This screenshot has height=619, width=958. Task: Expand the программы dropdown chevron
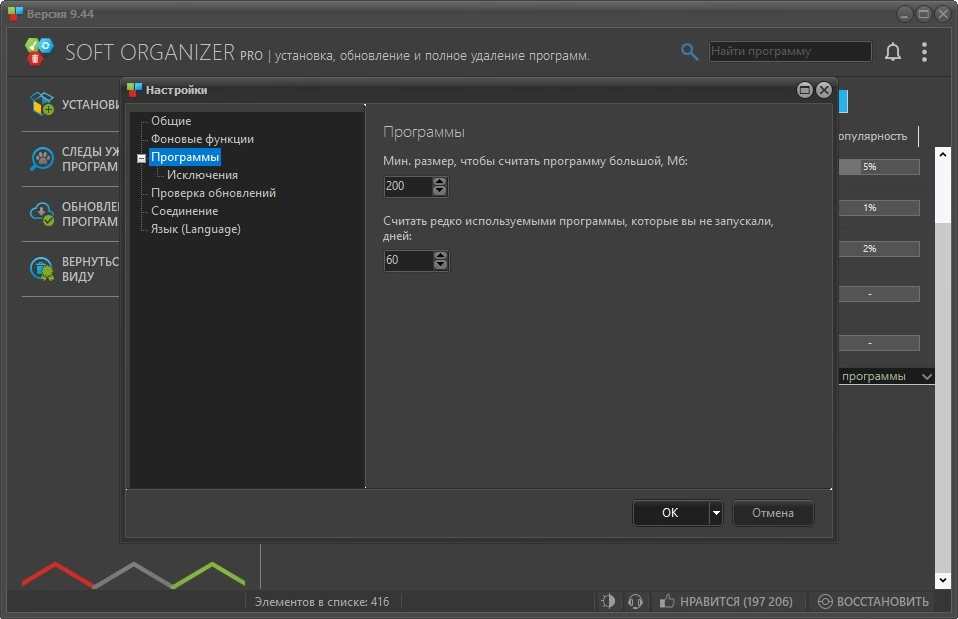tap(926, 376)
